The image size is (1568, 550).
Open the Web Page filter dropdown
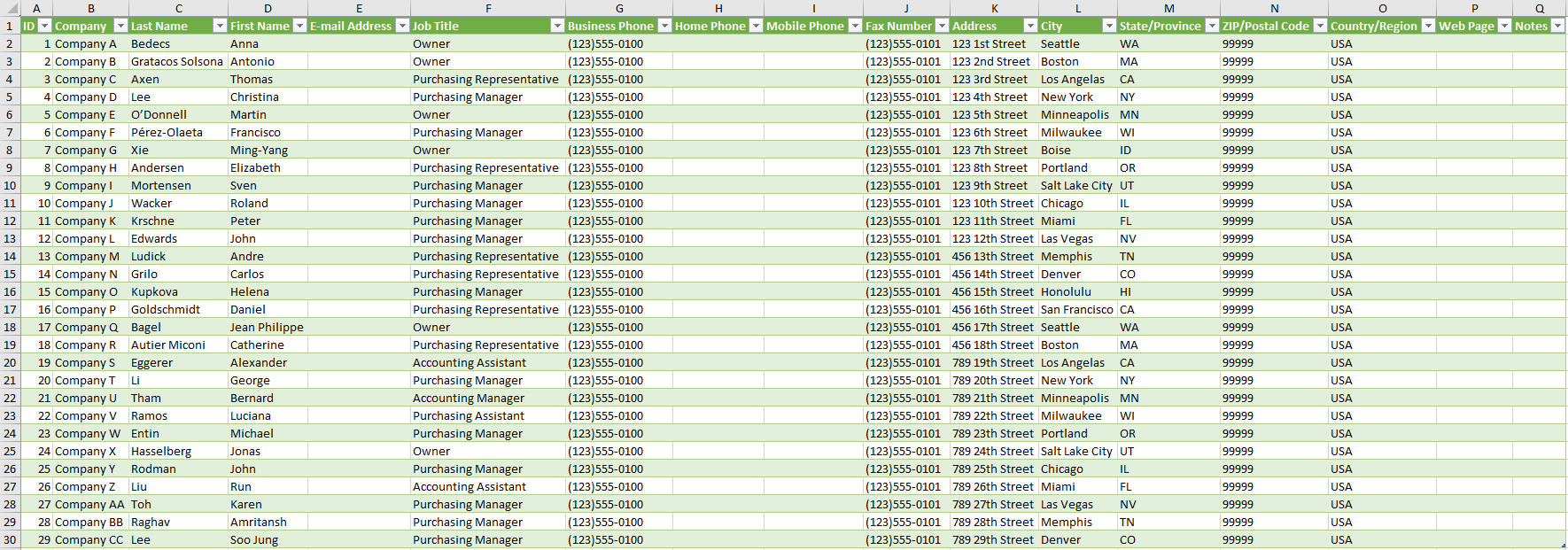[1504, 26]
